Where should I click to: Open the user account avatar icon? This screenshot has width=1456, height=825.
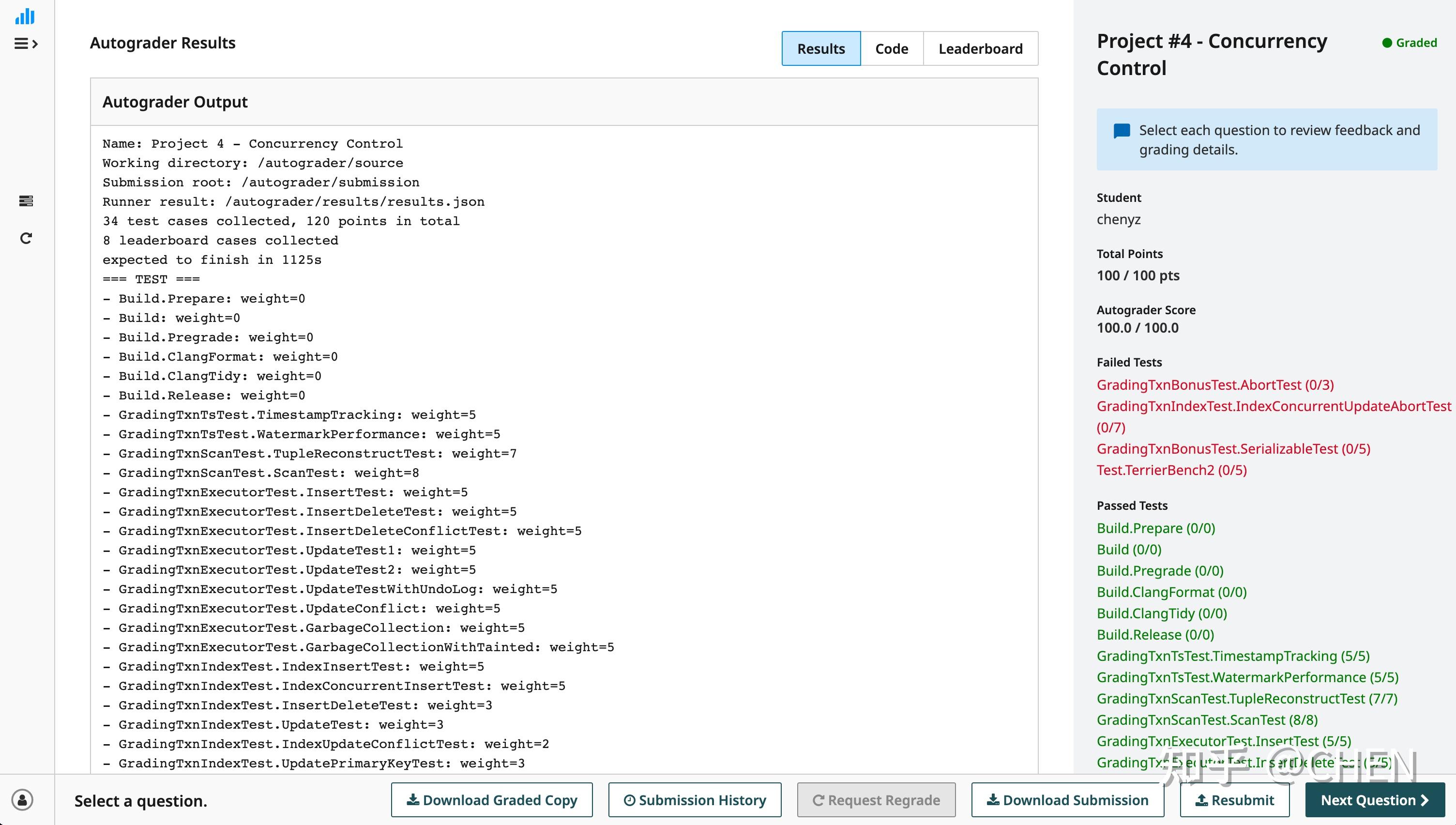[23, 800]
